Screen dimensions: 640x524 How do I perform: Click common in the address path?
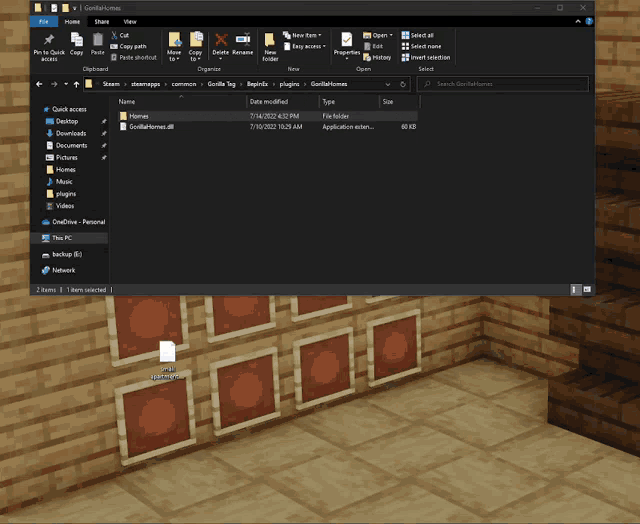[x=184, y=84]
